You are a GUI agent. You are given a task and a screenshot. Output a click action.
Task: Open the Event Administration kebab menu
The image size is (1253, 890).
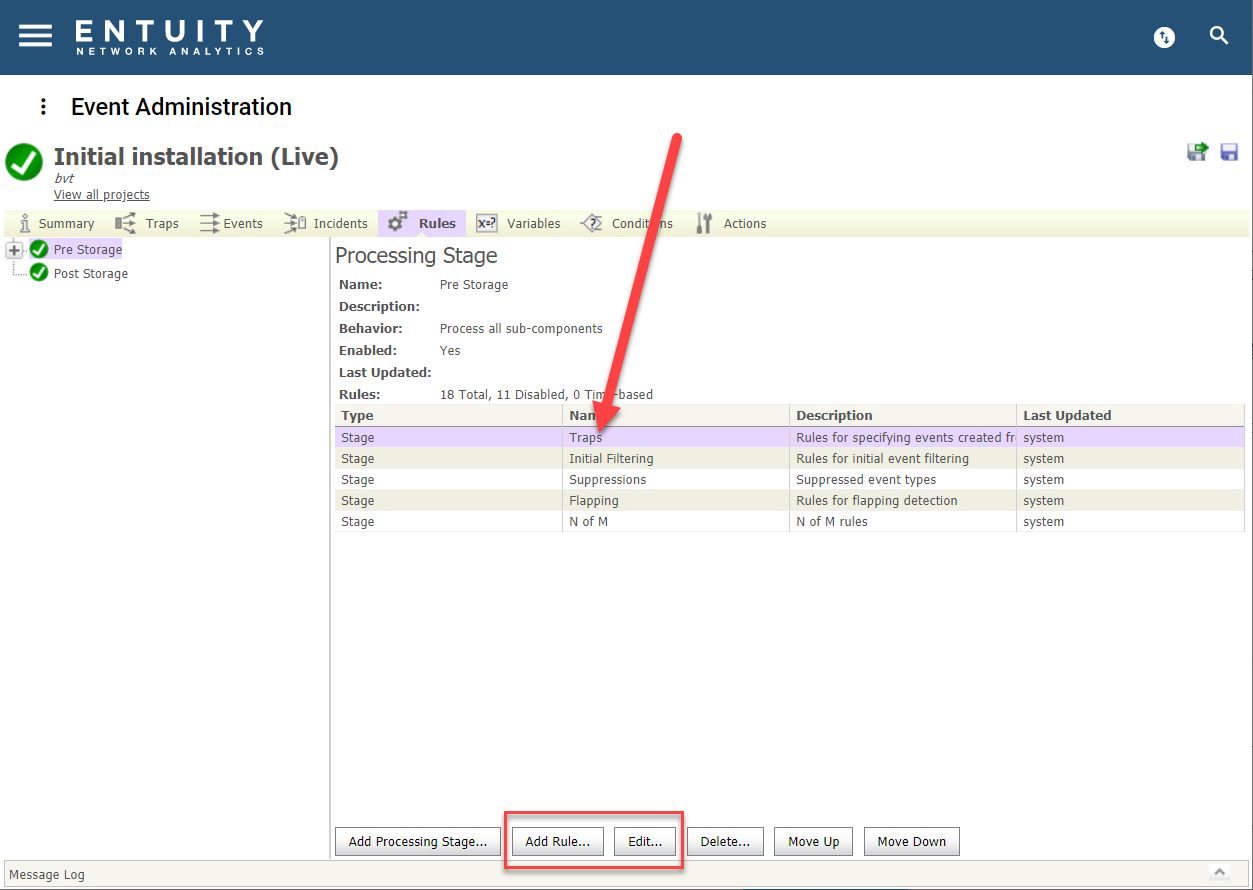[x=43, y=107]
